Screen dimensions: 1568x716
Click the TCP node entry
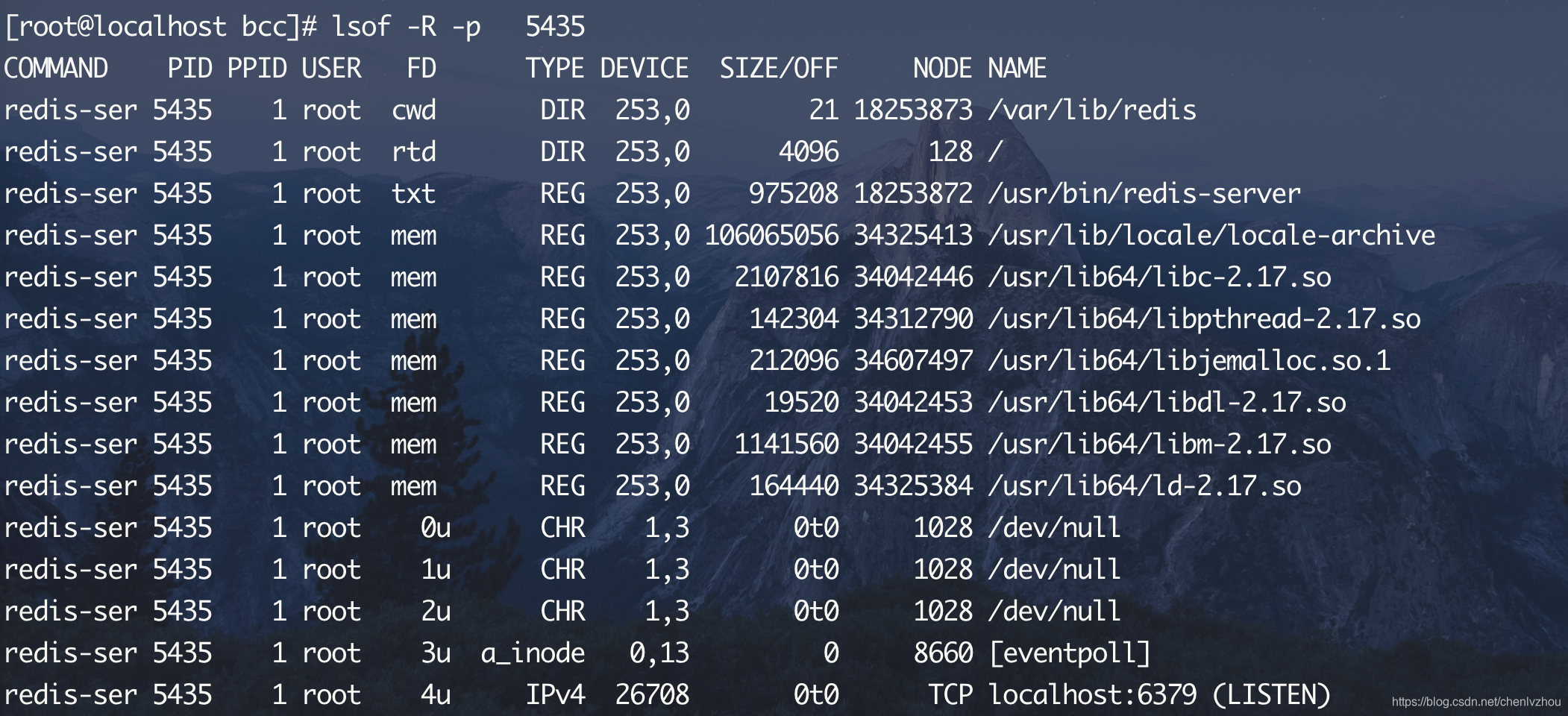click(x=951, y=695)
